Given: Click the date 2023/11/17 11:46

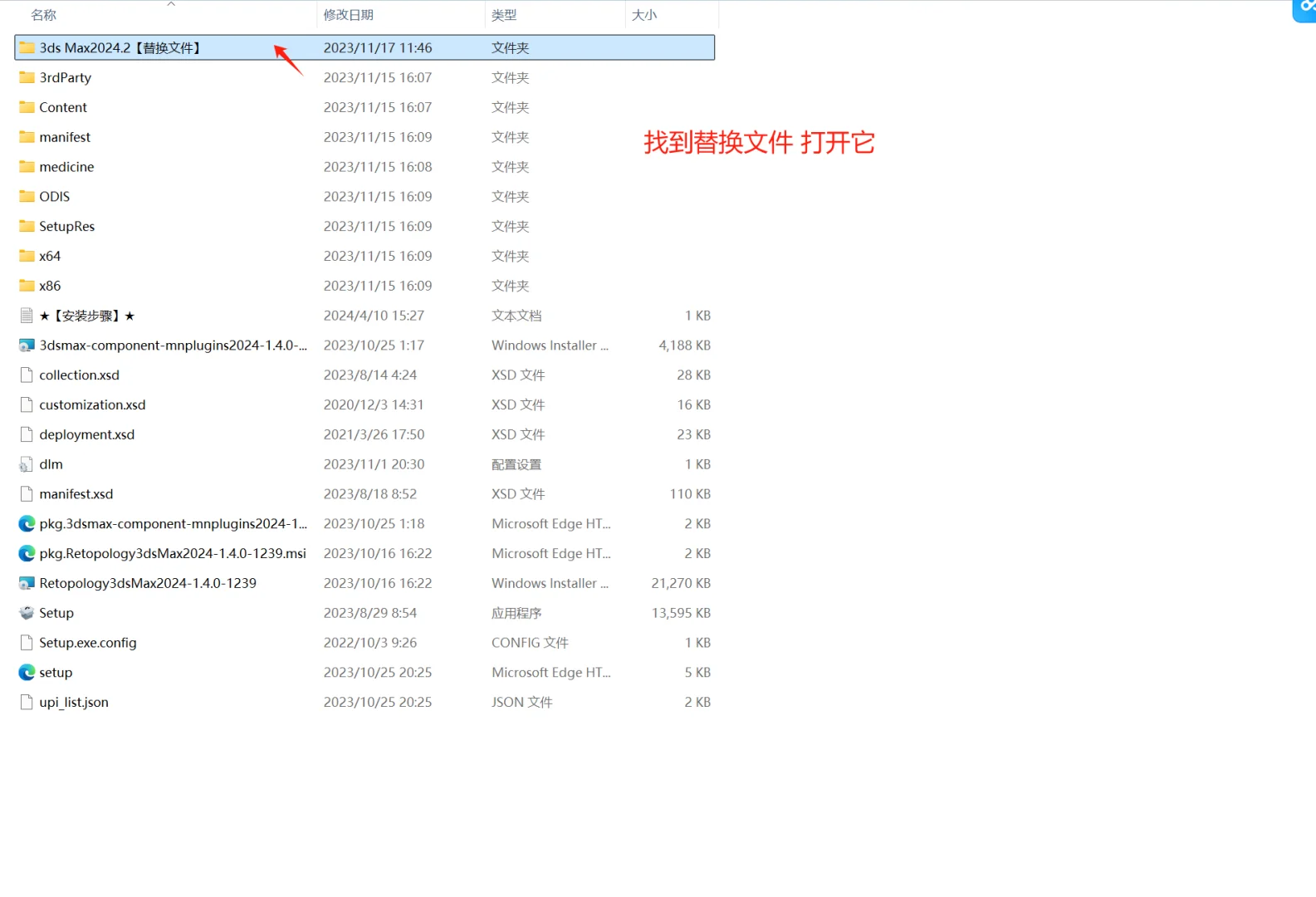Looking at the screenshot, I should (378, 48).
